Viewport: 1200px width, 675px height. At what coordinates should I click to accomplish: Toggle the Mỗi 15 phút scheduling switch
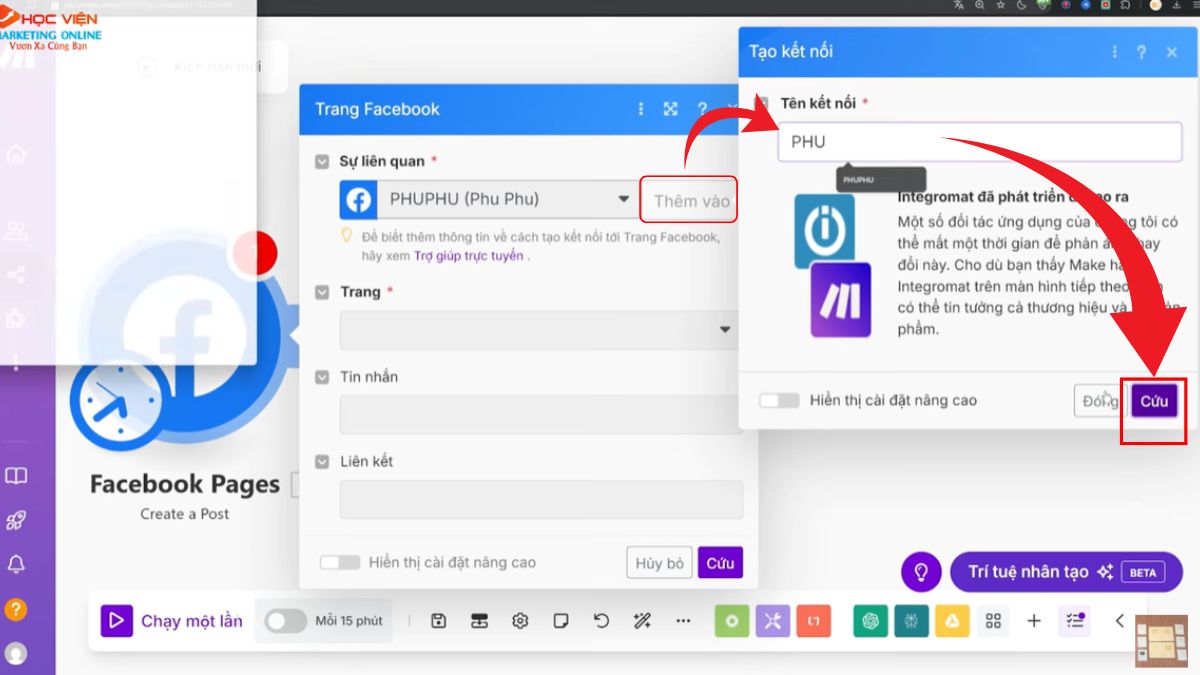click(285, 621)
